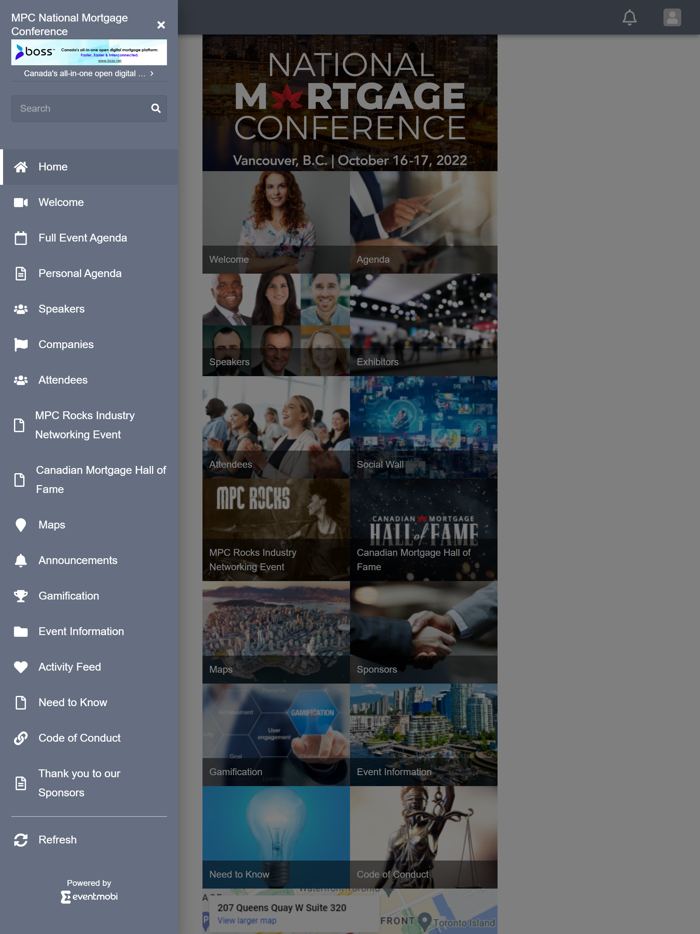Viewport: 700px width, 934px height.
Task: Open the user profile avatar icon
Action: pos(672,17)
